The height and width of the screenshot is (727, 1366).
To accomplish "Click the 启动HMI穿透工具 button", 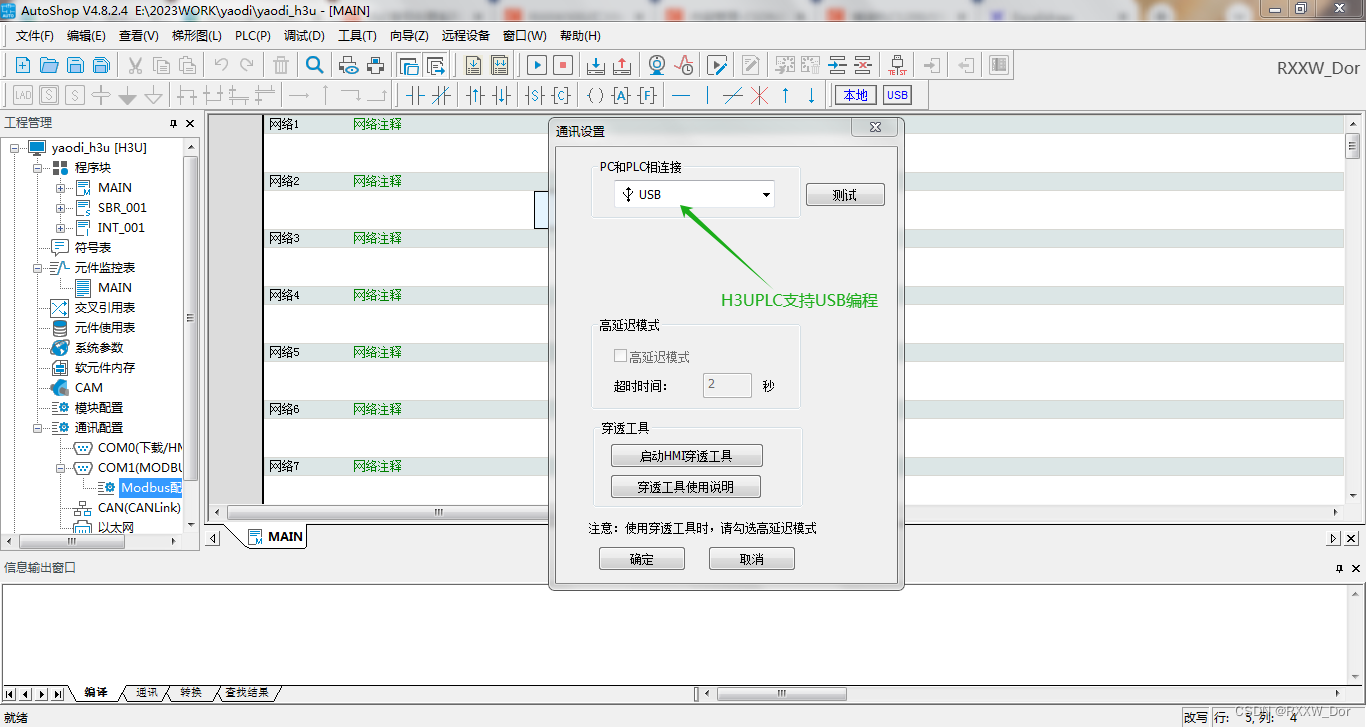I will coord(686,455).
